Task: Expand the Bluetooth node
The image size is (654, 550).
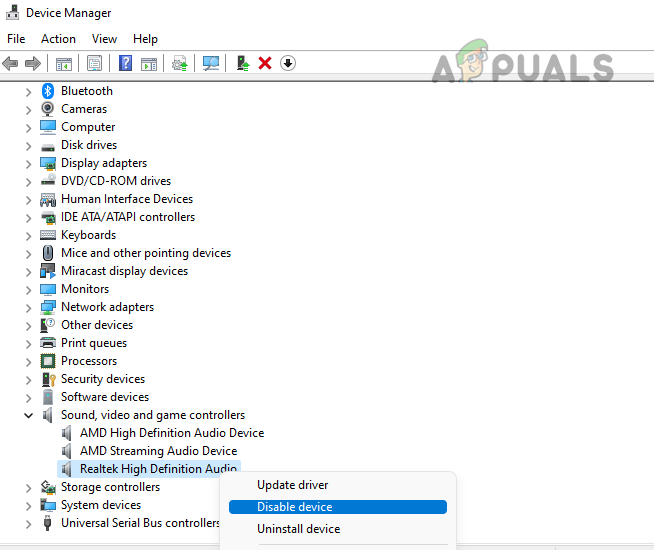Action: [28, 92]
